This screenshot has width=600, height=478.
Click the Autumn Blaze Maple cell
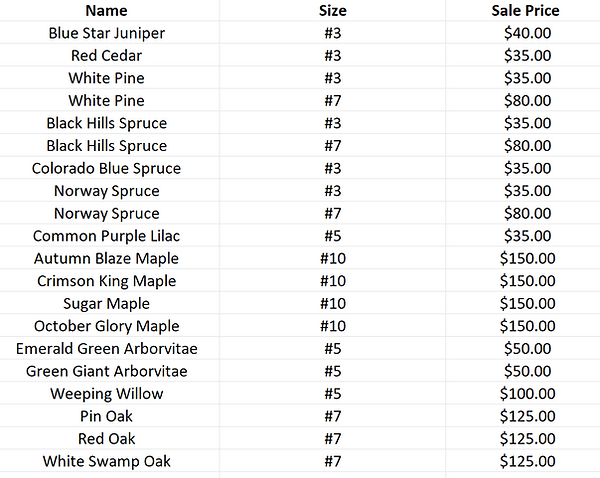[x=106, y=258]
